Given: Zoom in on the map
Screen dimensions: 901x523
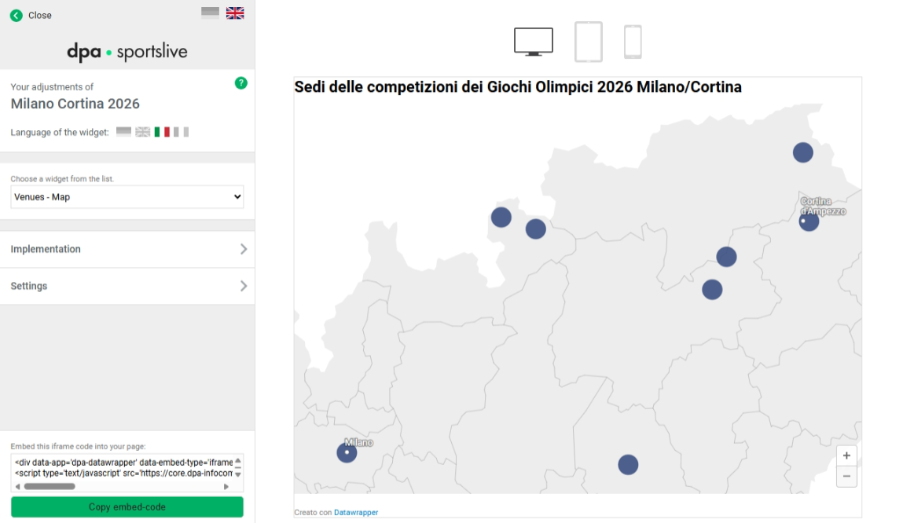Looking at the screenshot, I should tap(847, 456).
